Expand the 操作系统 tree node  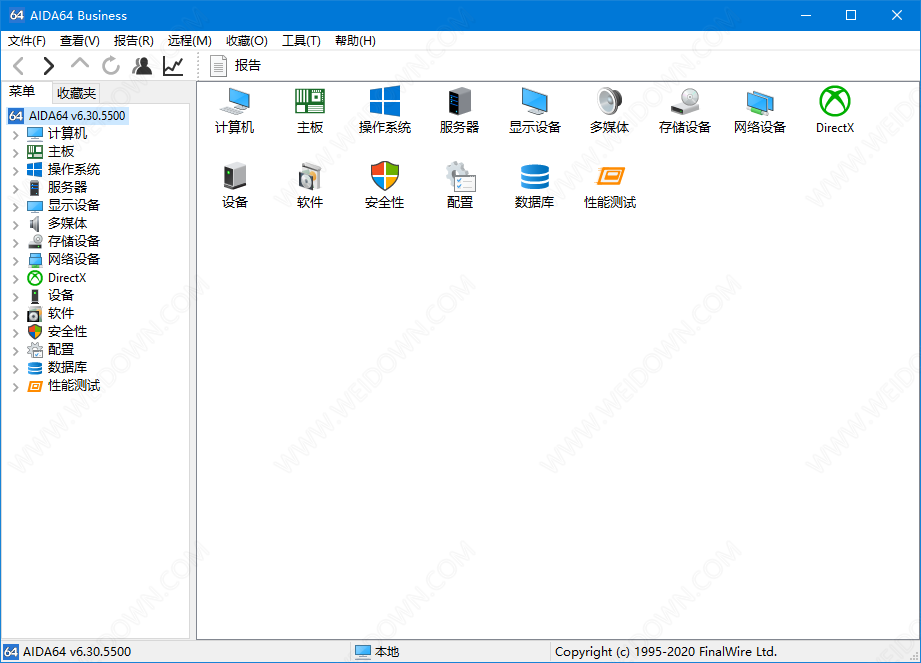point(15,170)
